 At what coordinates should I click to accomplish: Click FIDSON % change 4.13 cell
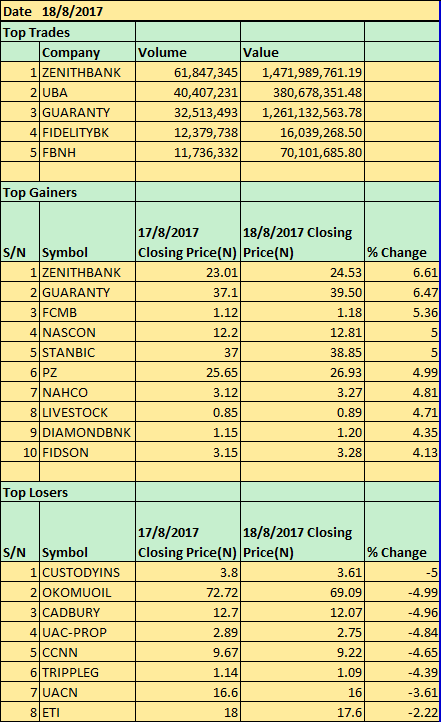coord(402,452)
